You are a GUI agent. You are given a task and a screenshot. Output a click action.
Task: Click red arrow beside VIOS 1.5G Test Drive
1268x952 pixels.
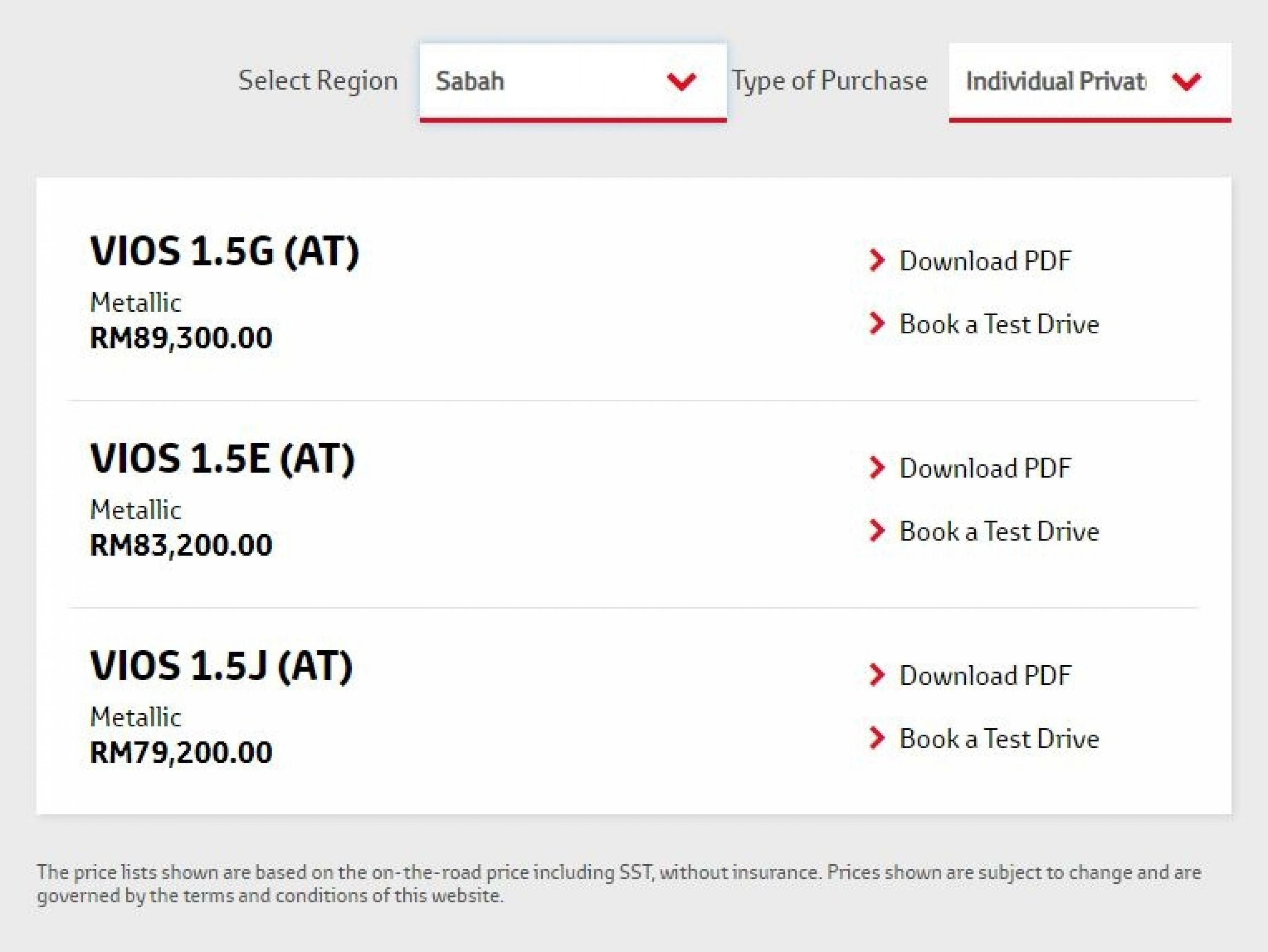pos(877,323)
